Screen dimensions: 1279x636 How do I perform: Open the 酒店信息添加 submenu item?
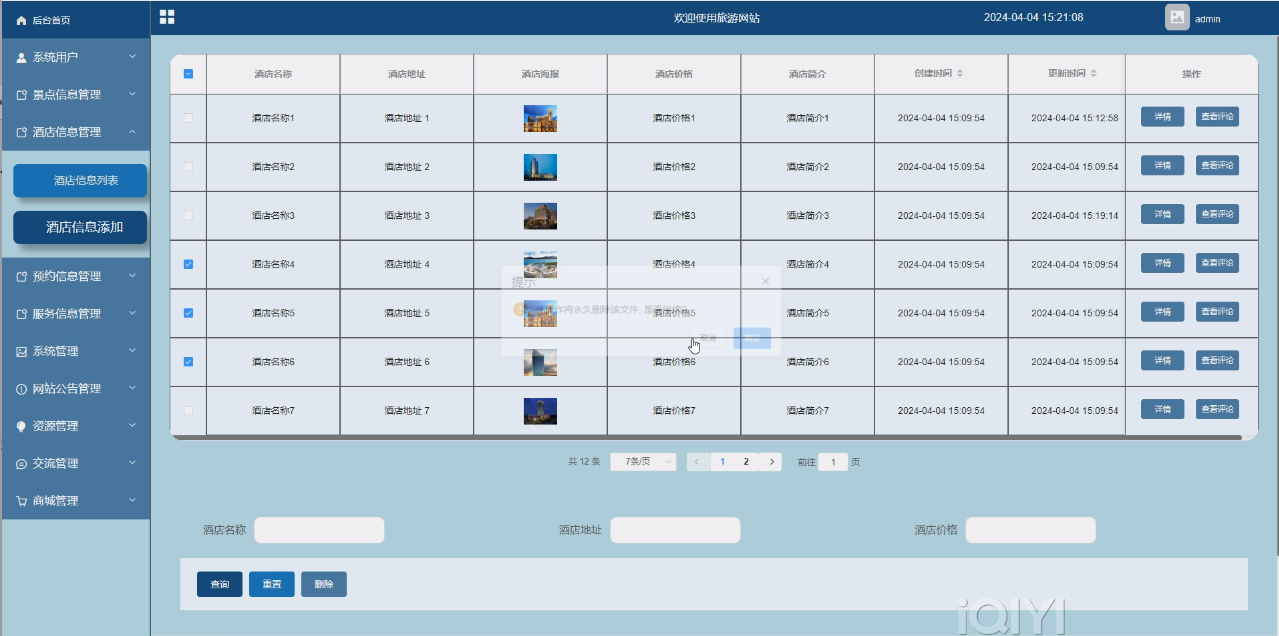[x=80, y=227]
